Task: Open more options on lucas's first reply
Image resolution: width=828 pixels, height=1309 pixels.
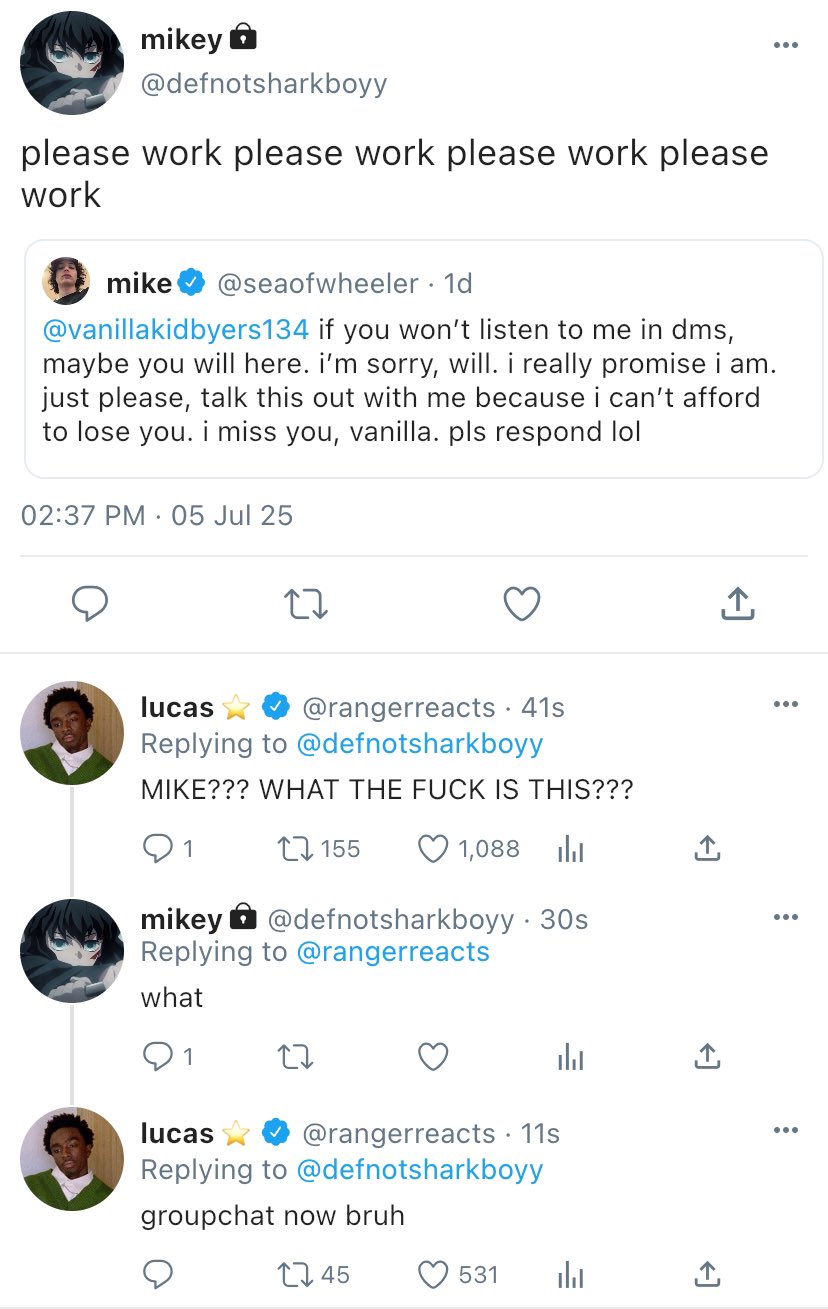Action: pyautogui.click(x=786, y=704)
